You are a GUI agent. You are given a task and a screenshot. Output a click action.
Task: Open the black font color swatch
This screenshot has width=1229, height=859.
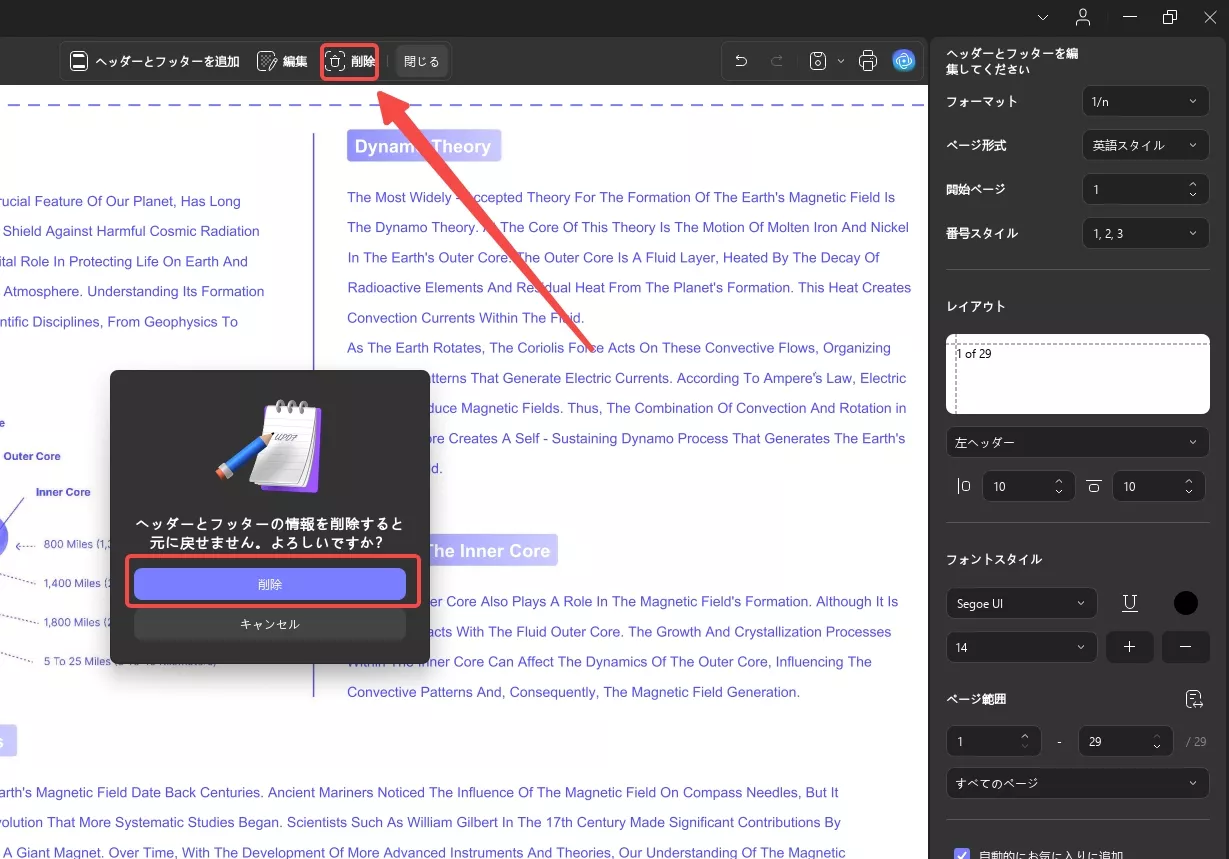(x=1185, y=603)
